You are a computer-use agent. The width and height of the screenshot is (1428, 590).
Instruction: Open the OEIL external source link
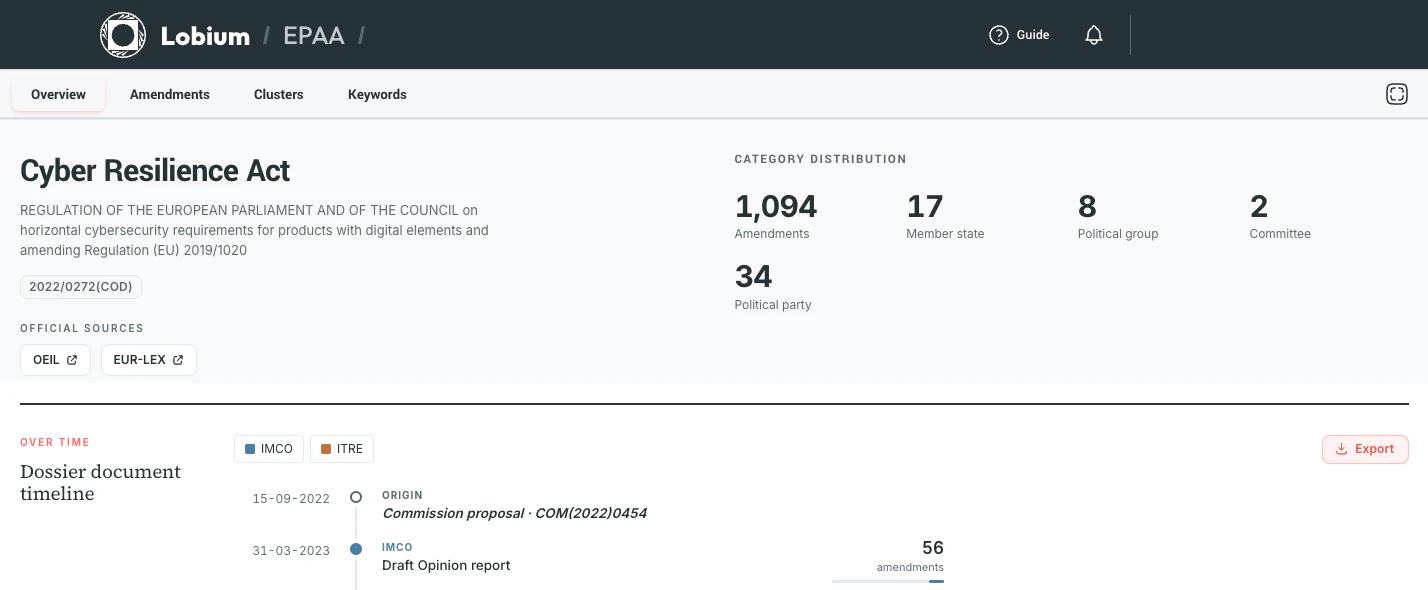[55, 360]
